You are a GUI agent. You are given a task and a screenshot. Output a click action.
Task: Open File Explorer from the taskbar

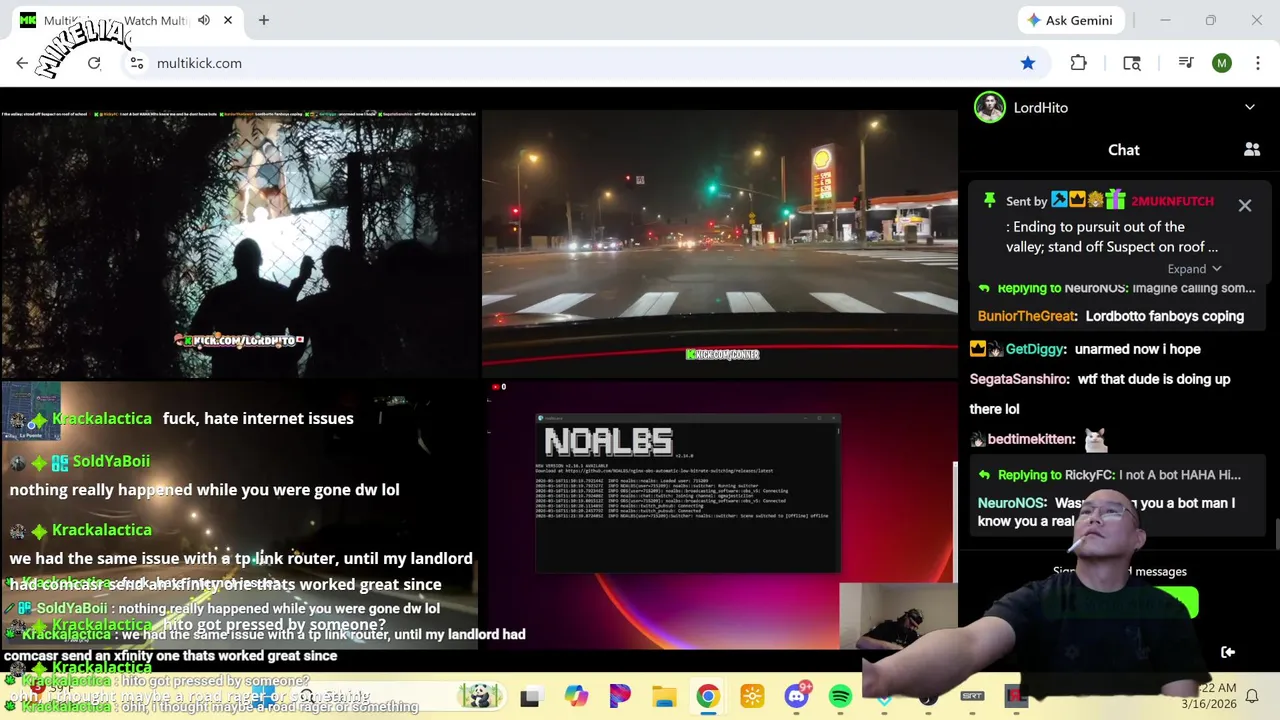click(664, 696)
